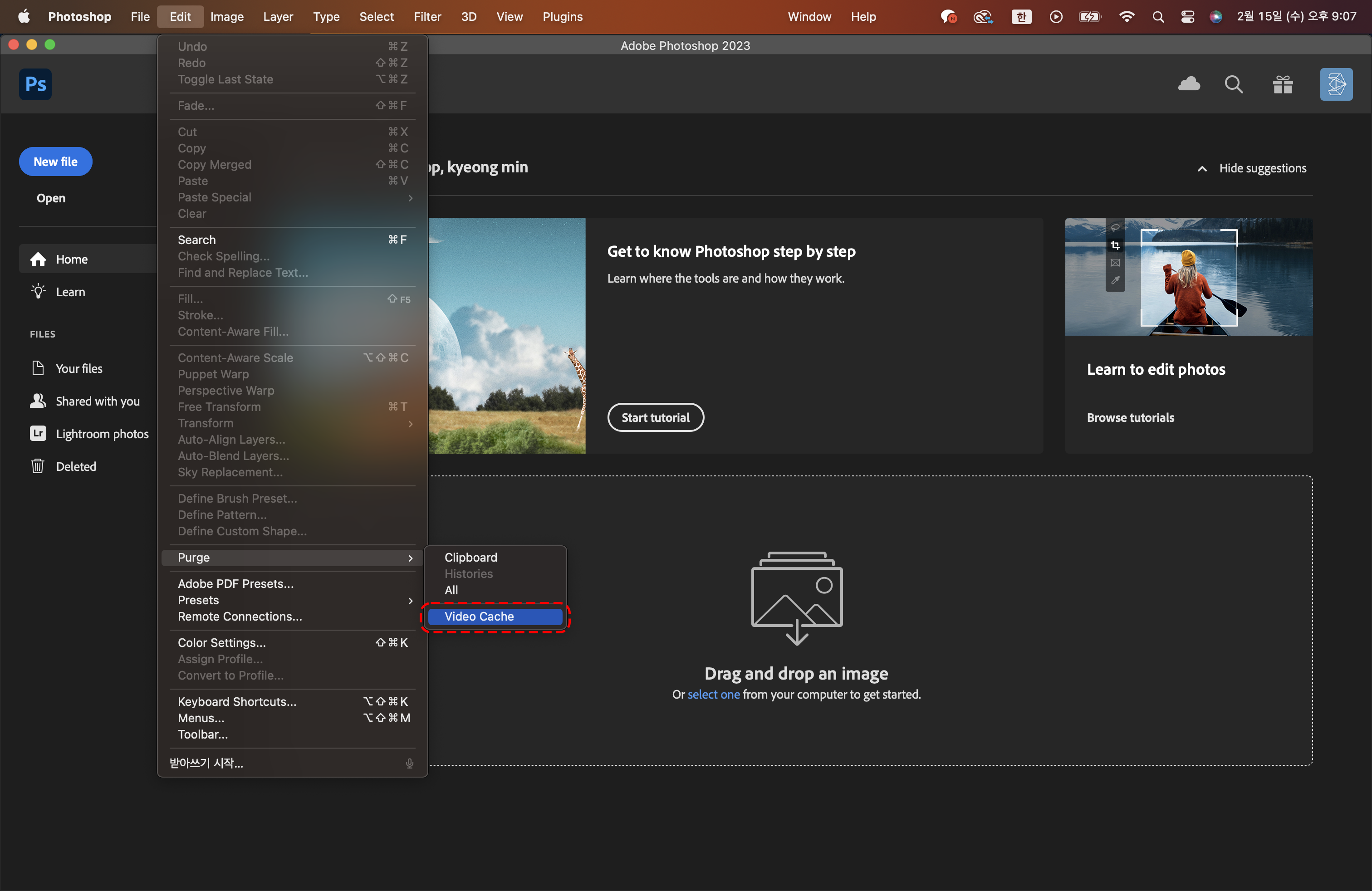1372x891 pixels.
Task: Open the cloud storage status icon
Action: [1189, 84]
